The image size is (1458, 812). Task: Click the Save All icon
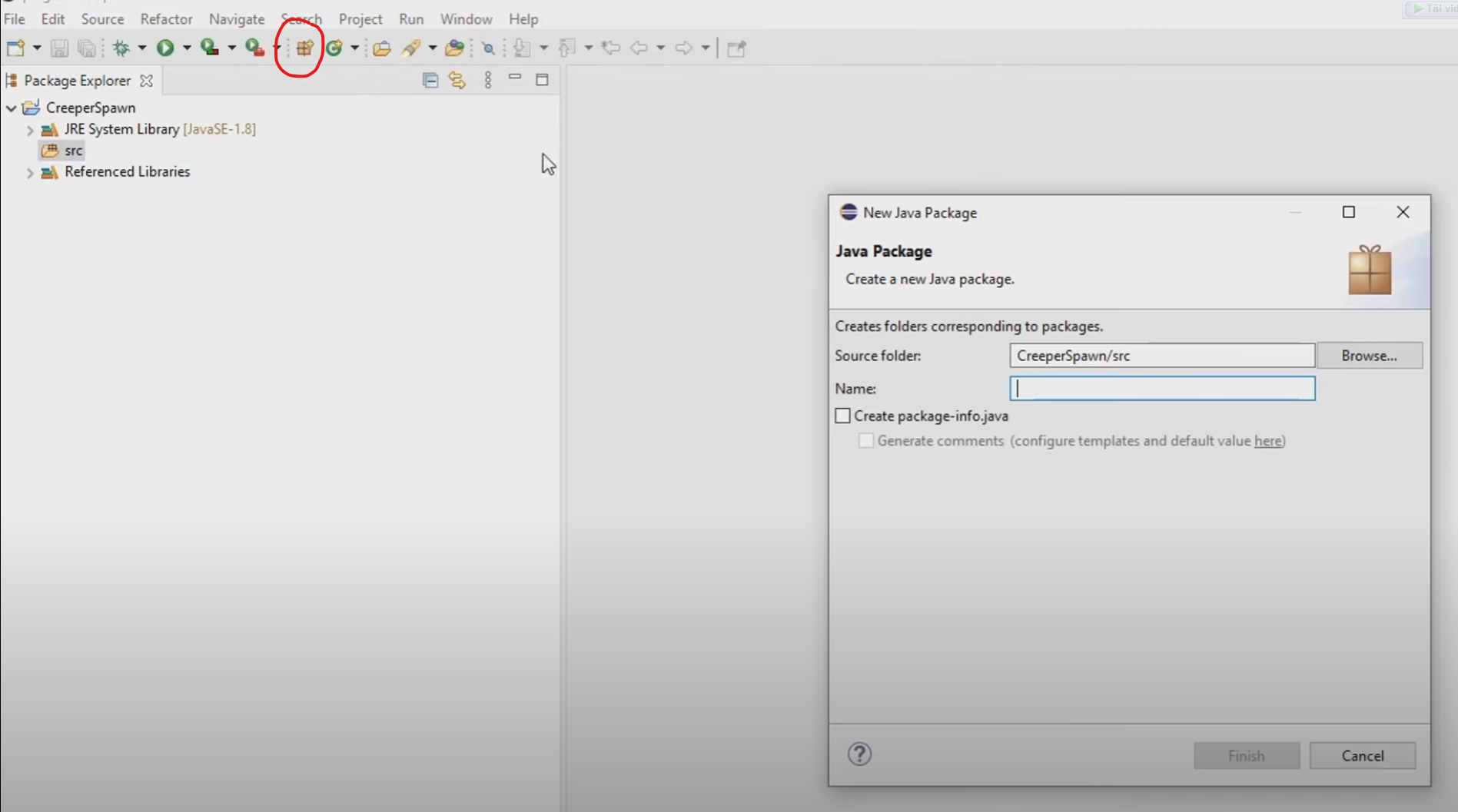(x=86, y=47)
